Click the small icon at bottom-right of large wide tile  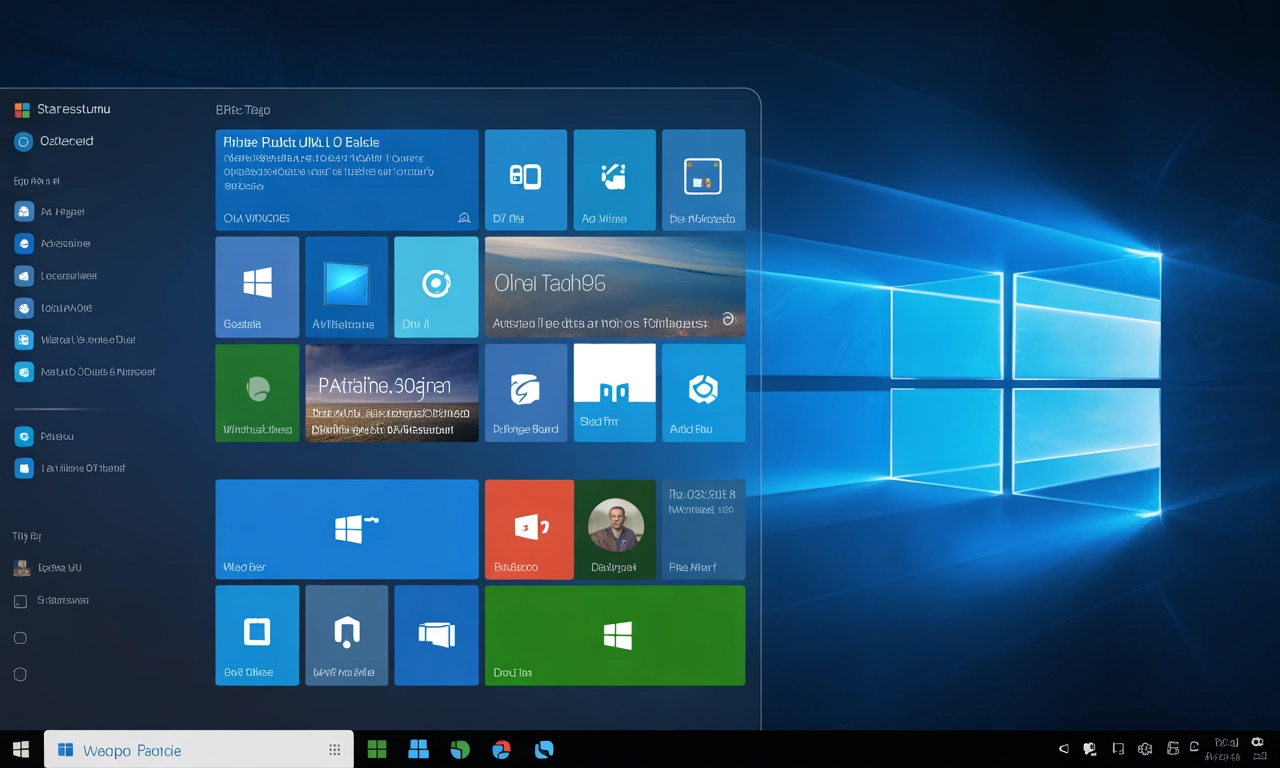tap(464, 217)
